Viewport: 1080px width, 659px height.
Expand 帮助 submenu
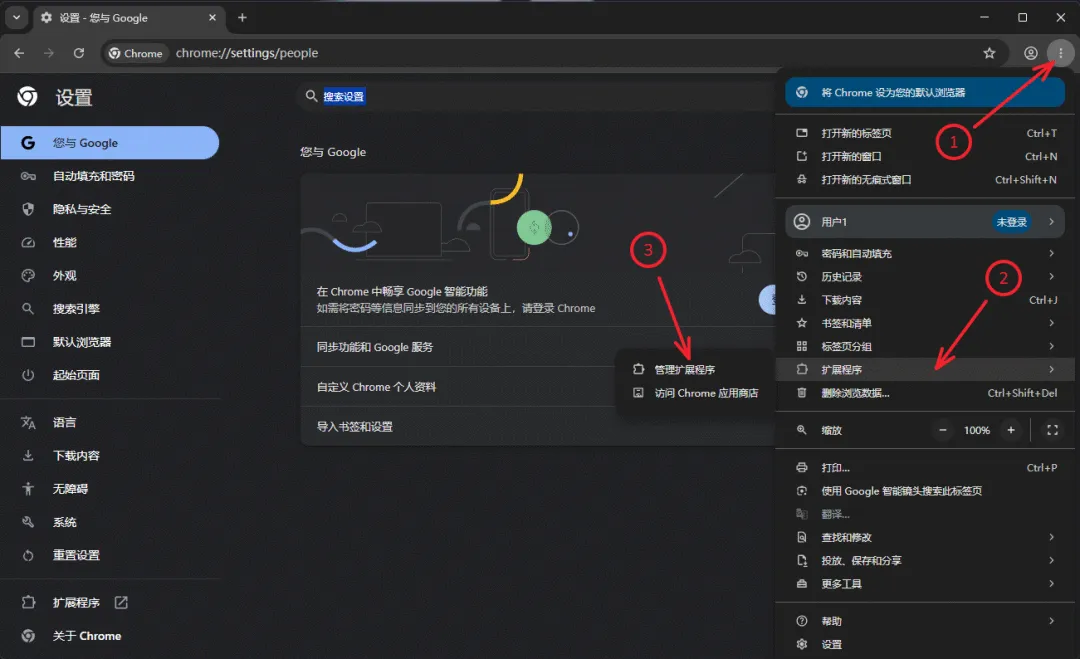pyautogui.click(x=925, y=621)
